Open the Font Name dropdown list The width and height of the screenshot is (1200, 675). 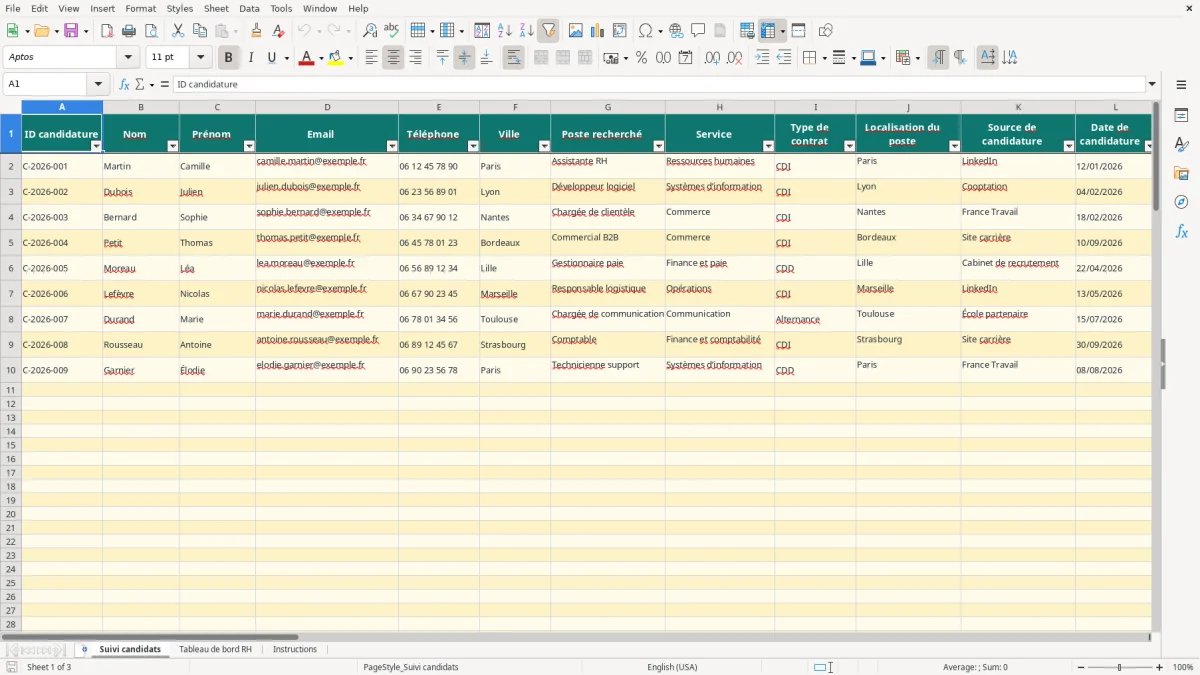coord(128,58)
